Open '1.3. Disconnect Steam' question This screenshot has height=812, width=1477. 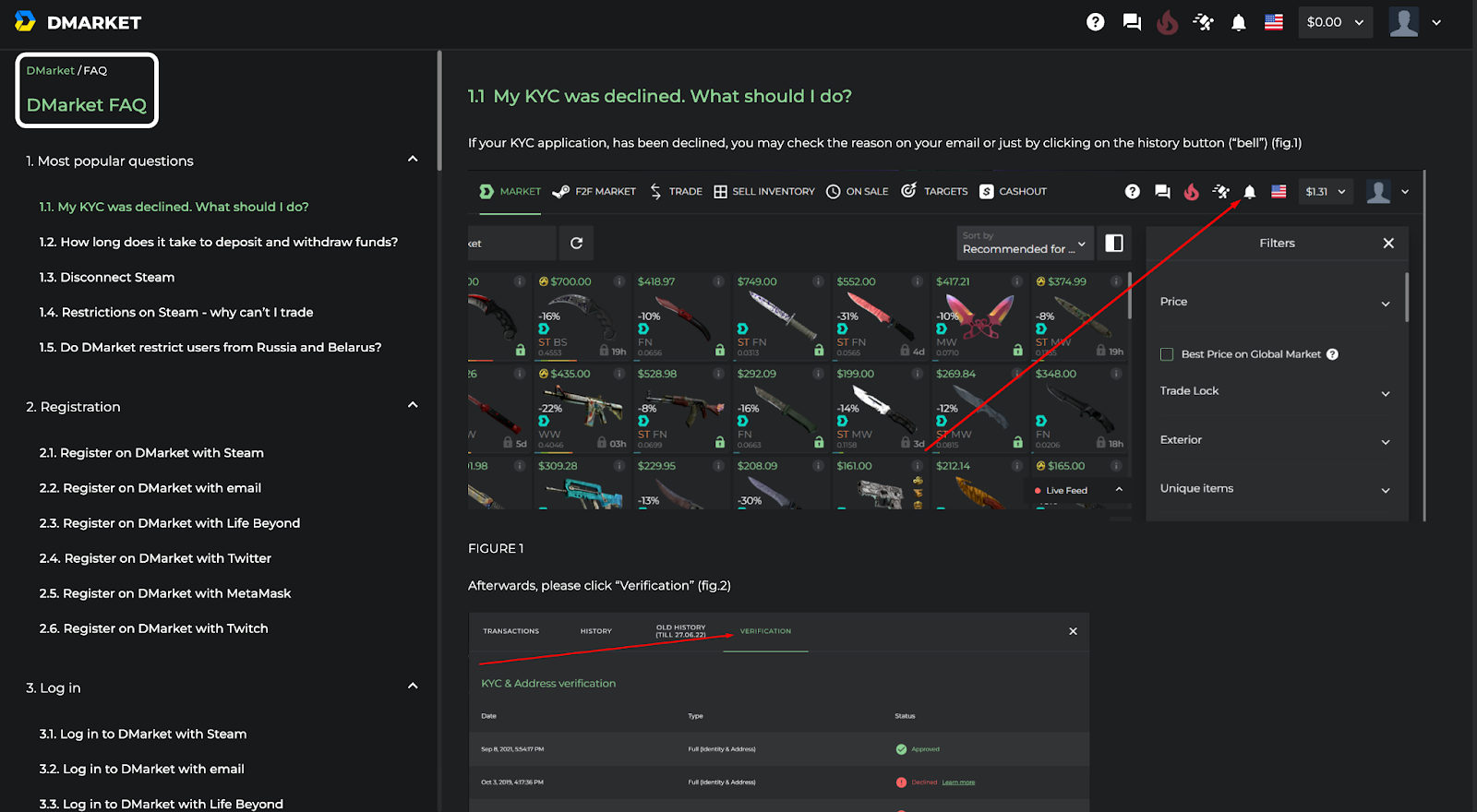coord(107,277)
